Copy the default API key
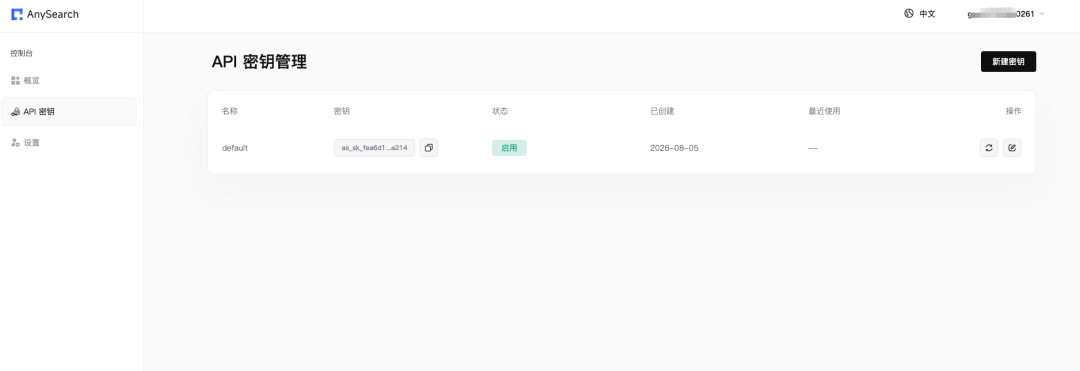 point(428,147)
